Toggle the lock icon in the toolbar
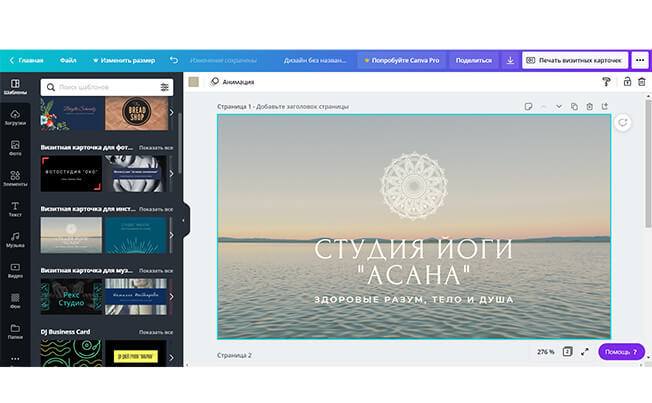652x403 pixels. 626,82
